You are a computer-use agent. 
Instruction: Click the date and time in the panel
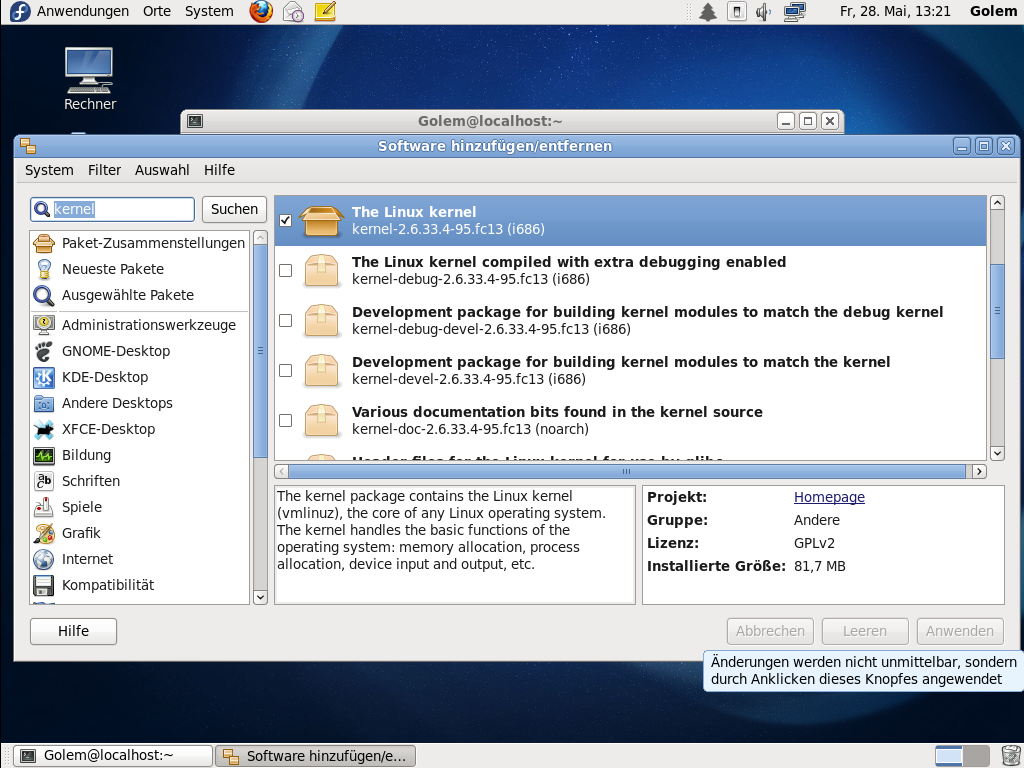pos(895,11)
